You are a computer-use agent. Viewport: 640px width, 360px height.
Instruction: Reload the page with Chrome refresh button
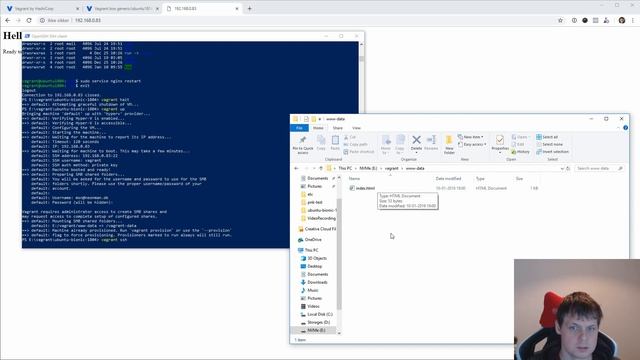click(x=29, y=20)
